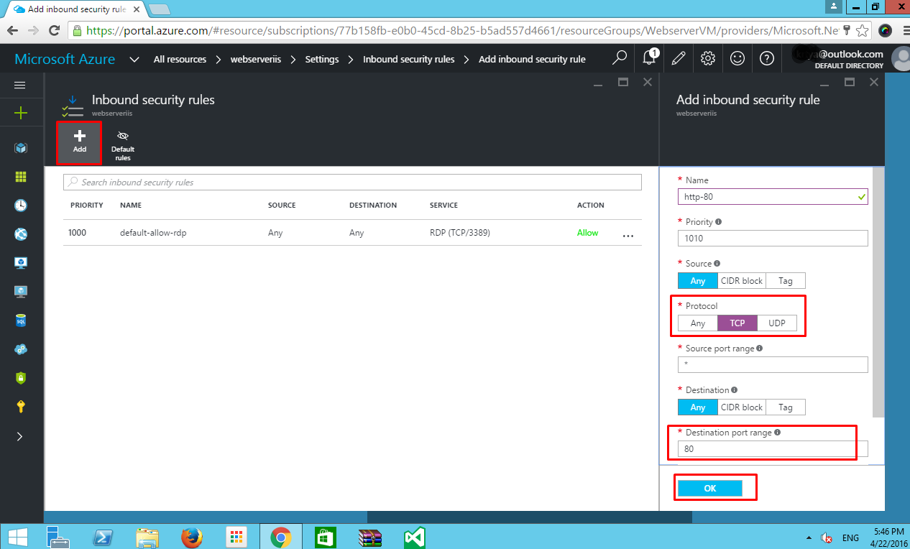This screenshot has height=549, width=910.
Task: Set Protocol to UDP
Action: click(777, 323)
